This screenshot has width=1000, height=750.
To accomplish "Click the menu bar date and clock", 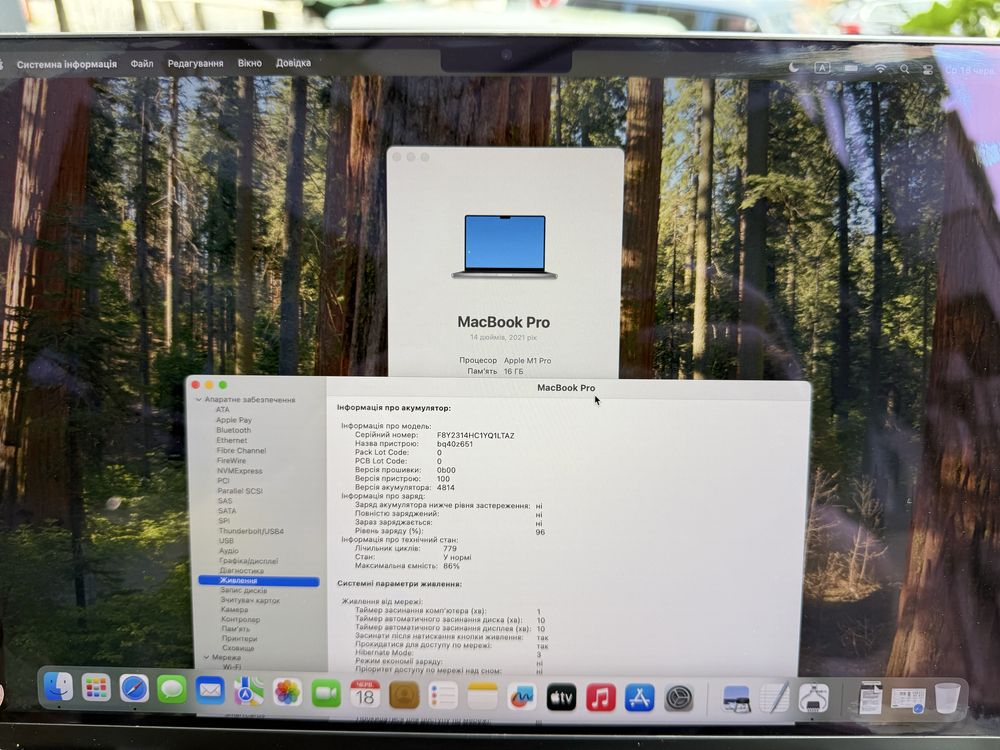I will [969, 71].
